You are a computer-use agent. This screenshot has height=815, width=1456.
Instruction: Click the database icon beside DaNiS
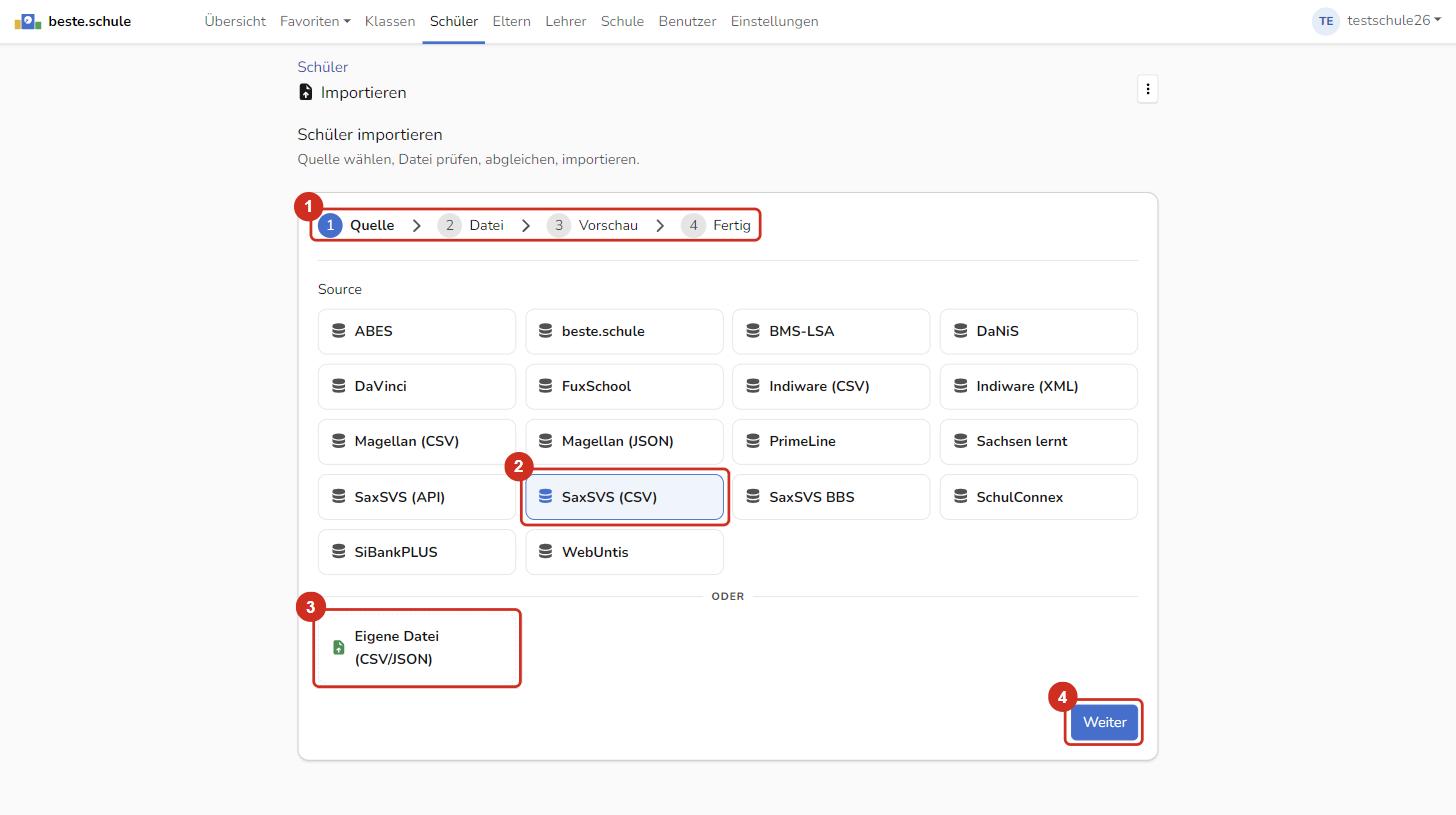960,331
